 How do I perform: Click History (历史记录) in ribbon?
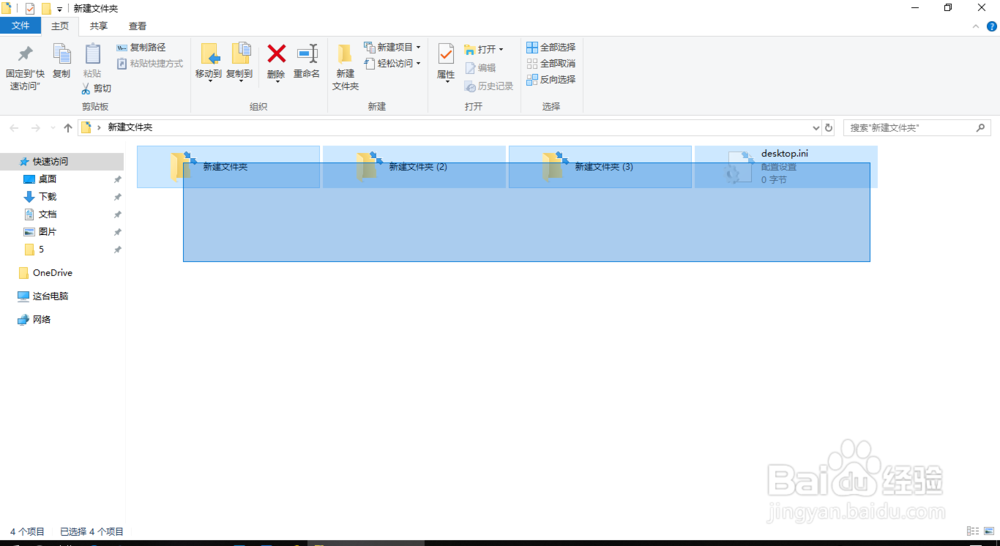tap(489, 86)
